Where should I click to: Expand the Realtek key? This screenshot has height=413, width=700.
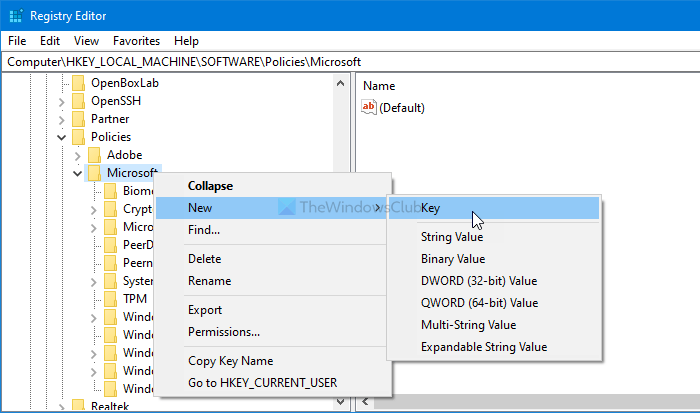pos(62,407)
